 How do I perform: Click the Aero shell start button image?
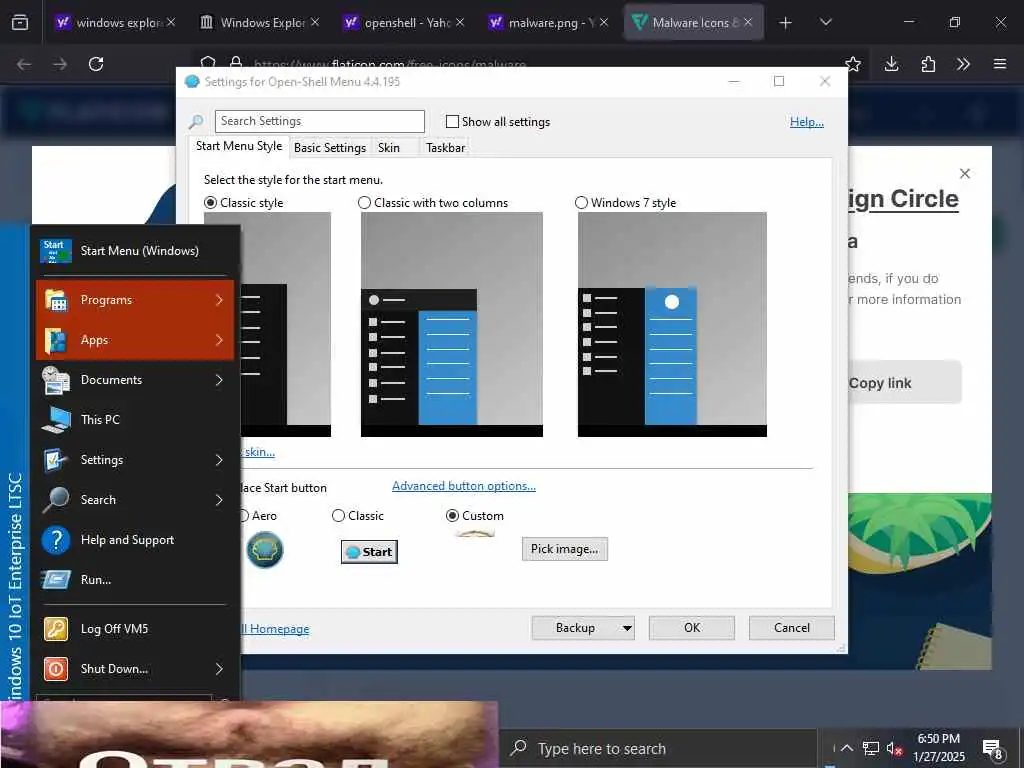coord(265,549)
